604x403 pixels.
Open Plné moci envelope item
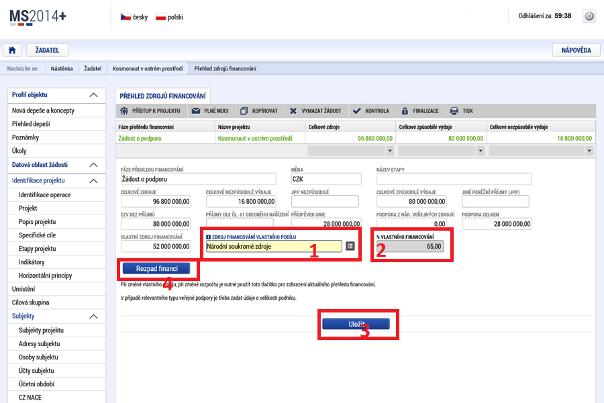(210, 111)
